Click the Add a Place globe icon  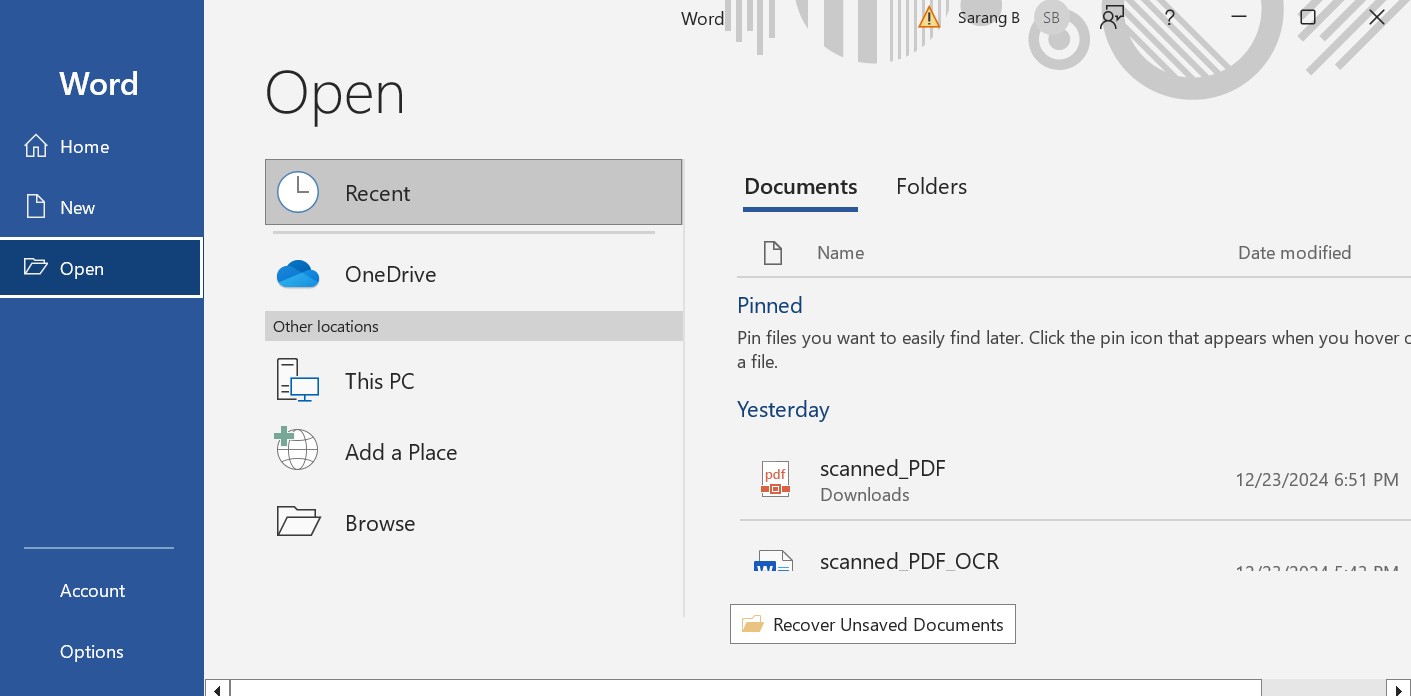tap(296, 449)
